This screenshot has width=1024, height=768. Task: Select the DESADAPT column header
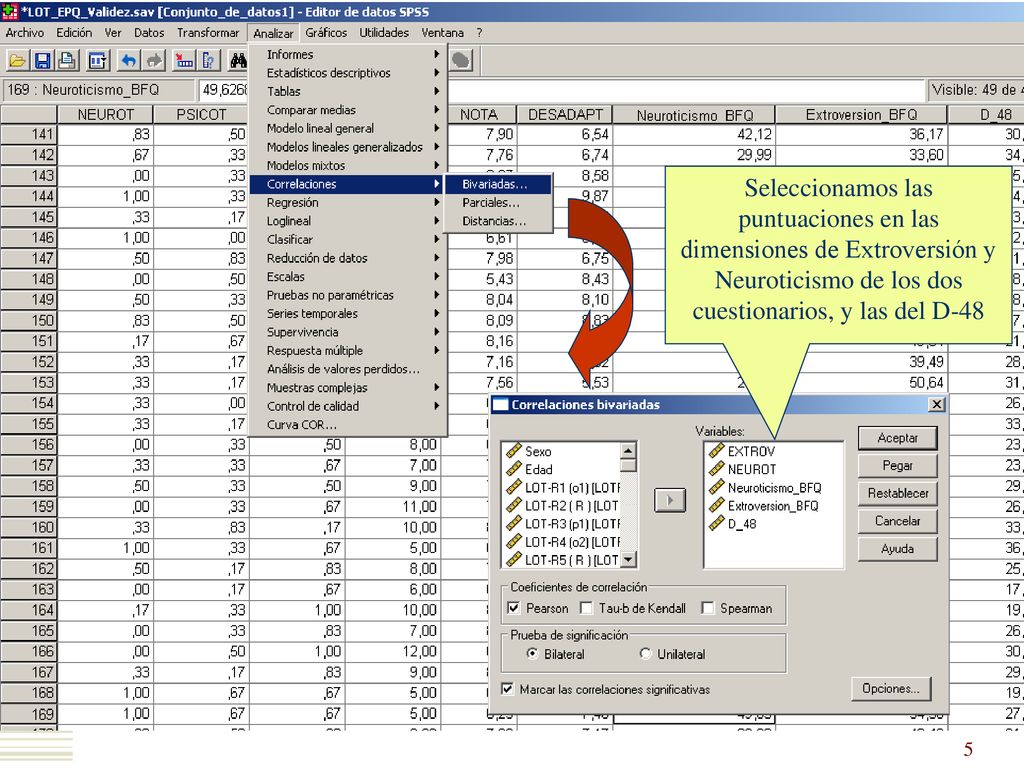[x=565, y=115]
